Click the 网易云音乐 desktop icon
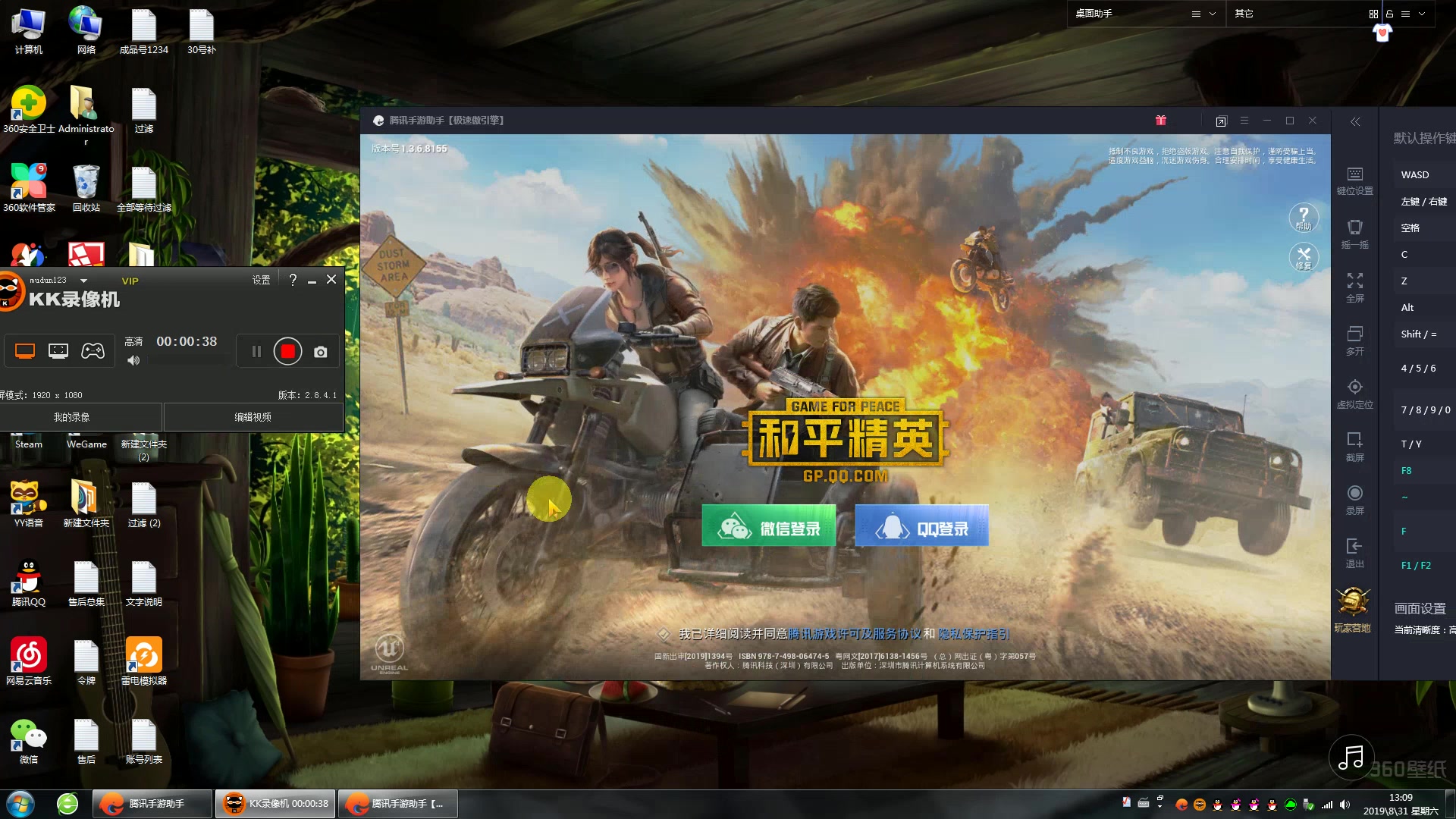The image size is (1456, 819). [x=29, y=661]
